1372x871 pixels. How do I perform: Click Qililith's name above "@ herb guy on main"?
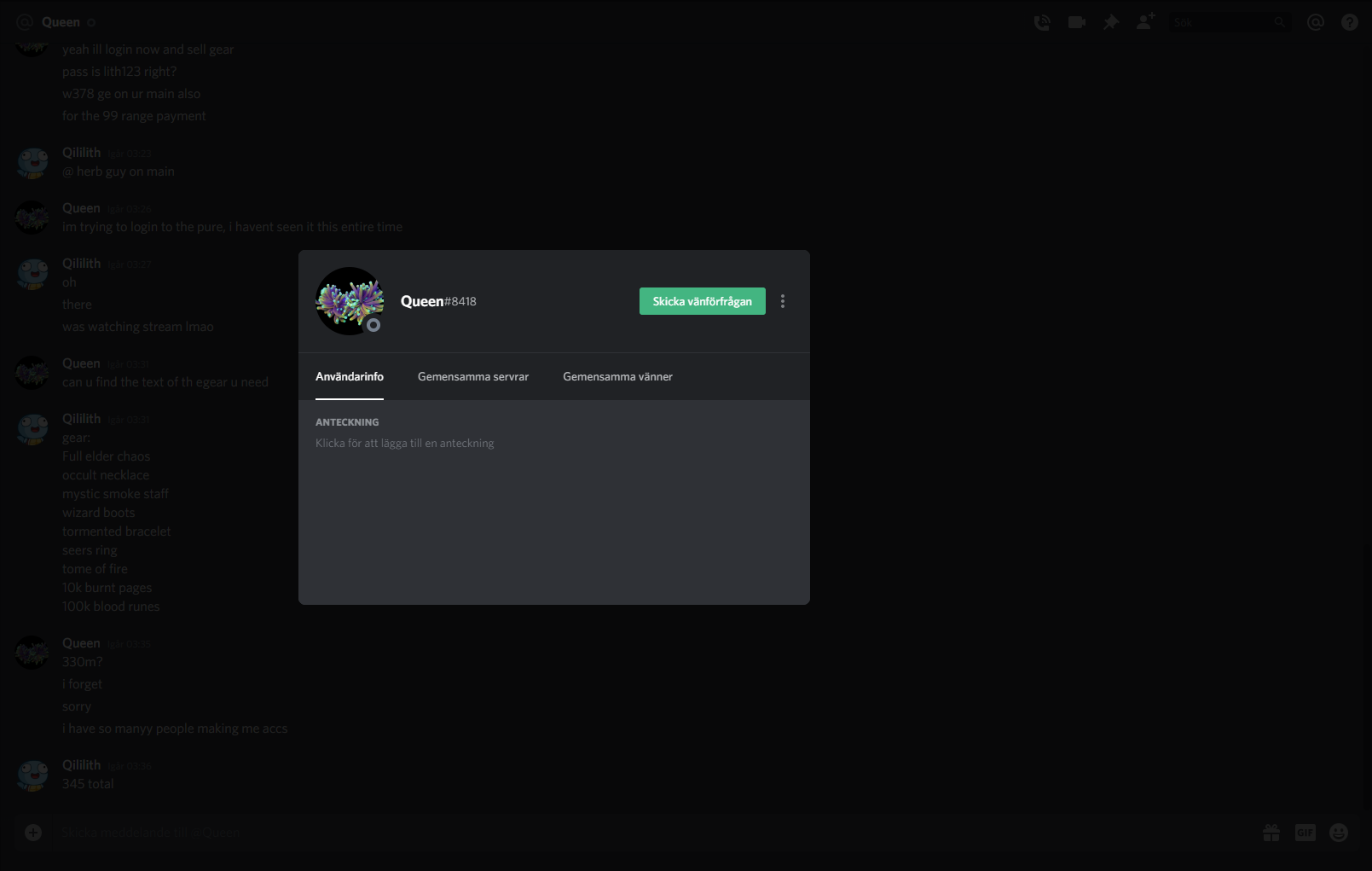coord(81,152)
